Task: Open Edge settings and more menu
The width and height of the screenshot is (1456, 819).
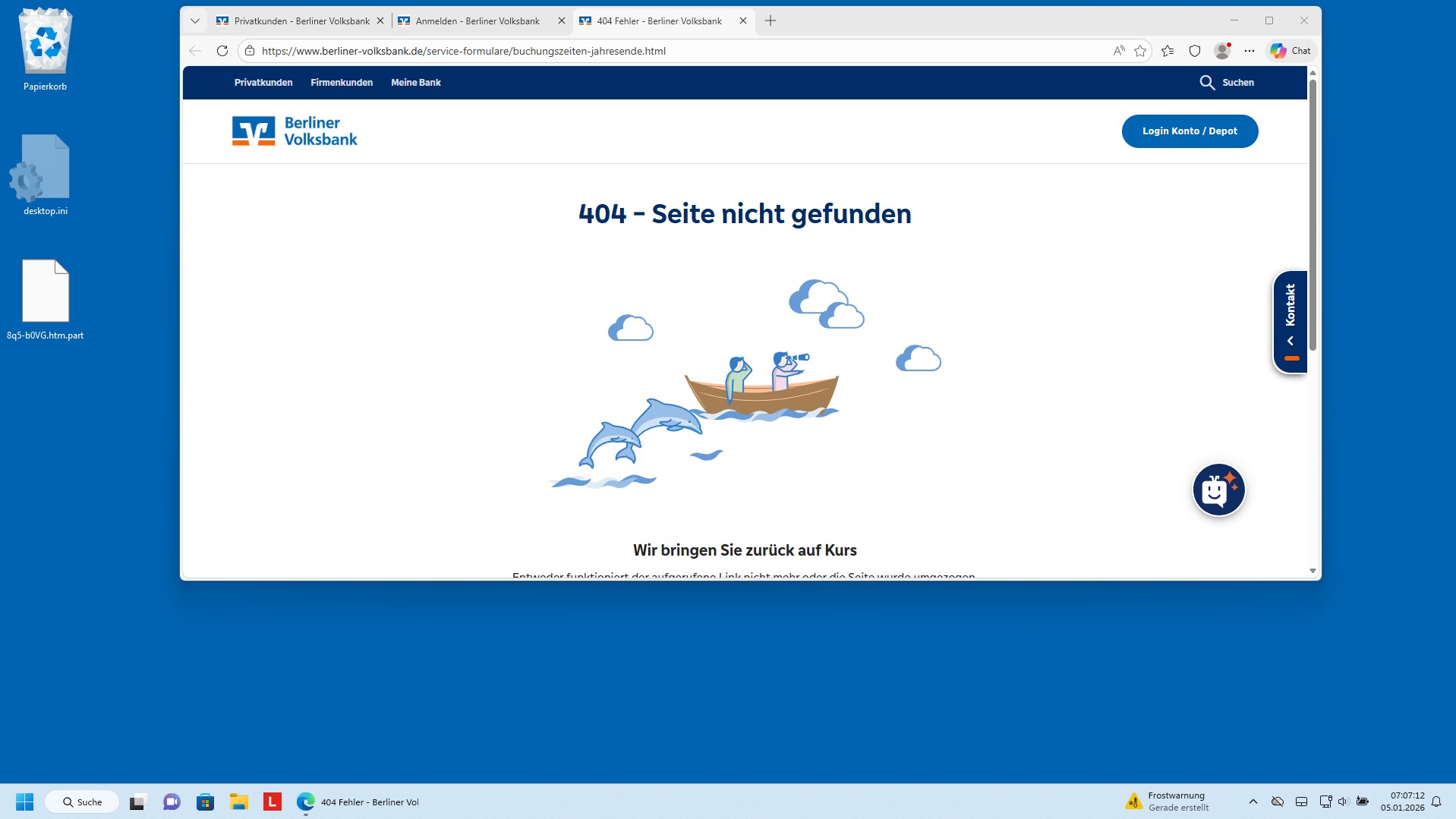Action: tap(1249, 51)
